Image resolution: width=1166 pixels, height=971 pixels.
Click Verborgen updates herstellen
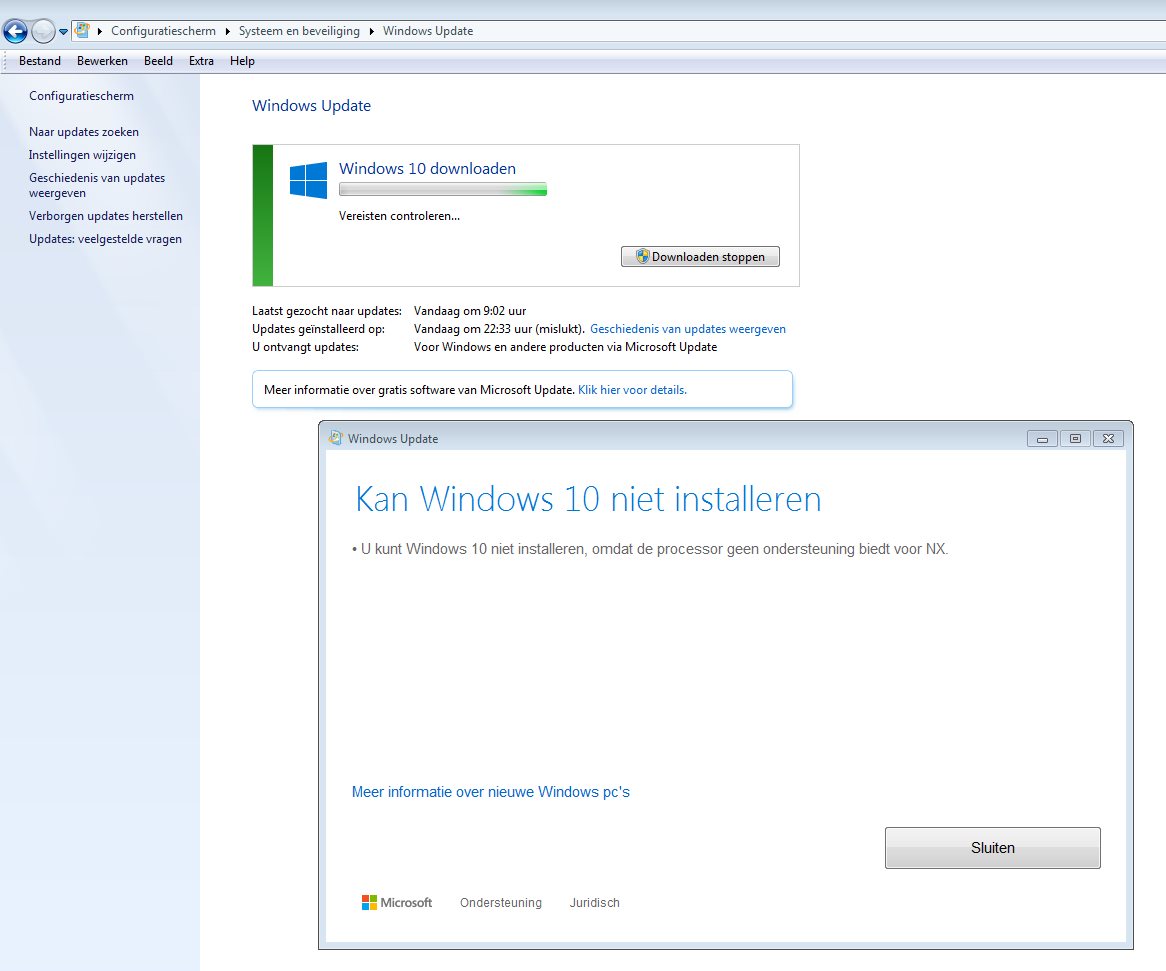tap(106, 216)
